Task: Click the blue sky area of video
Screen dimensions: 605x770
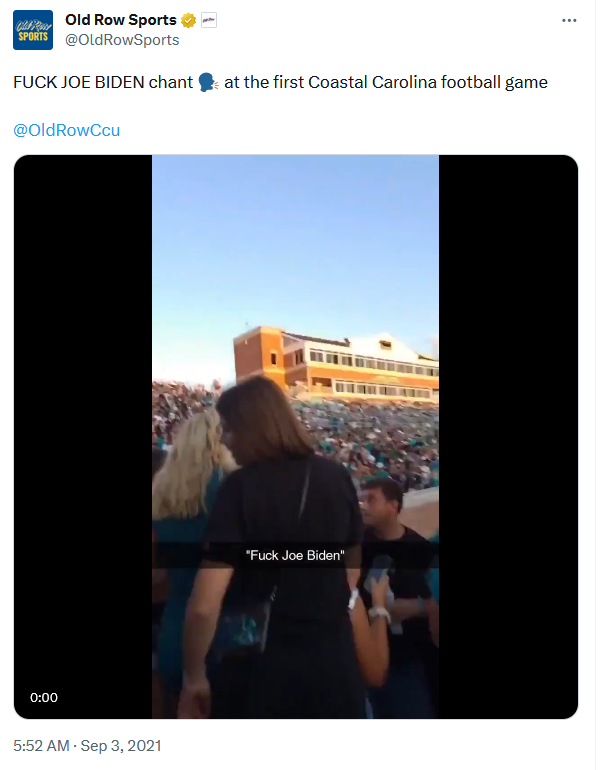Action: (295, 246)
